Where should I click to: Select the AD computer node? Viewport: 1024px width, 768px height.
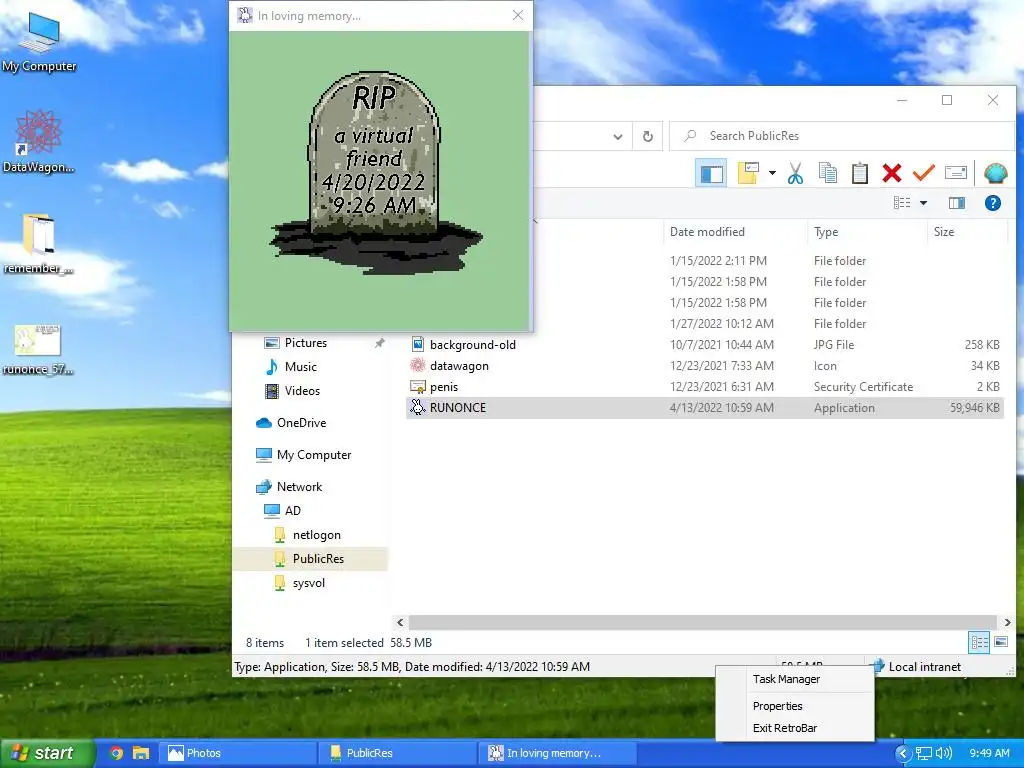coord(292,511)
